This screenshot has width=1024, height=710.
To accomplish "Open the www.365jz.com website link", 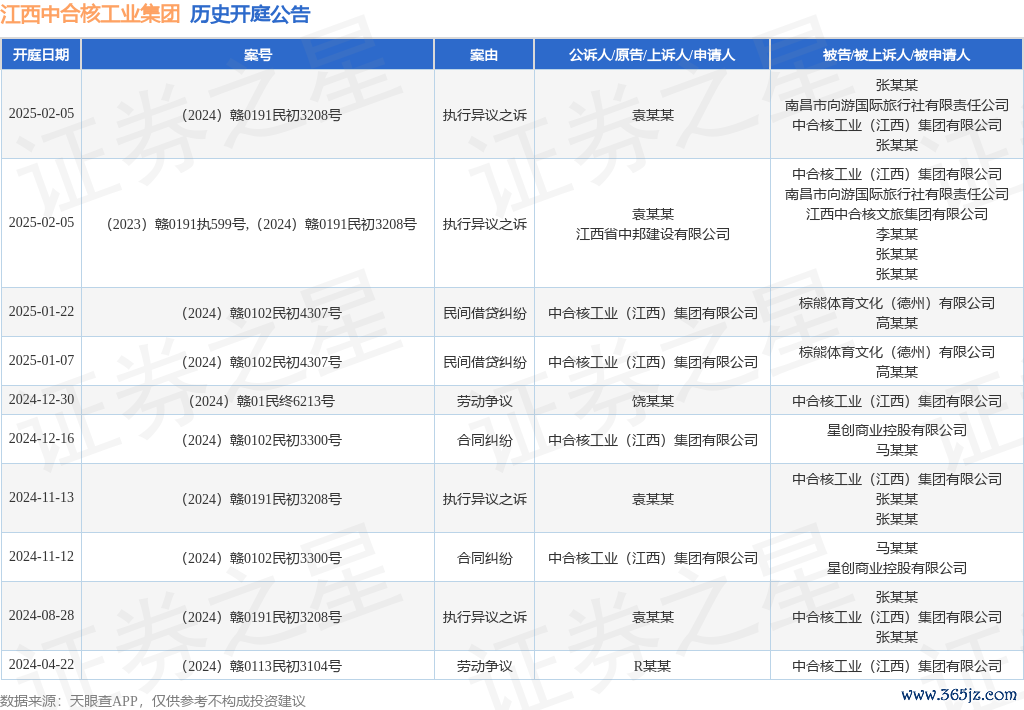I will coord(959,694).
